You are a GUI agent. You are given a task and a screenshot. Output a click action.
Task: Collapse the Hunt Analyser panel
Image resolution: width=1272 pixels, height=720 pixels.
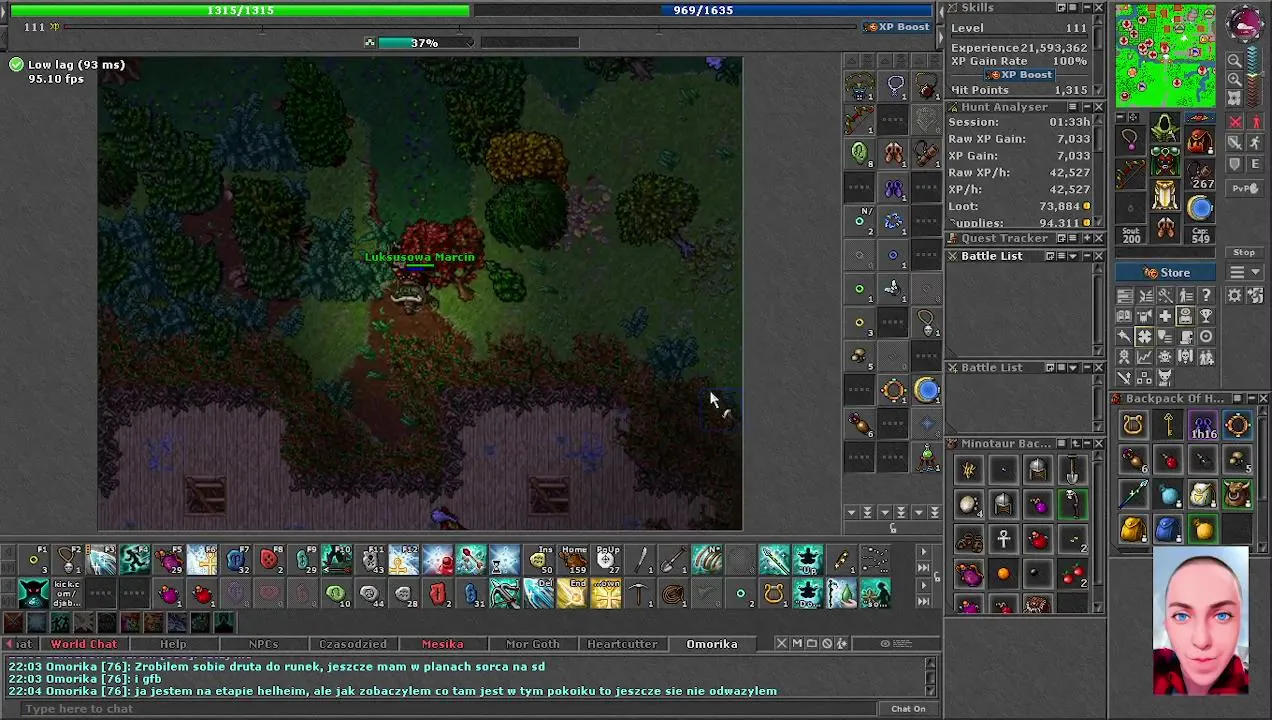[1086, 107]
